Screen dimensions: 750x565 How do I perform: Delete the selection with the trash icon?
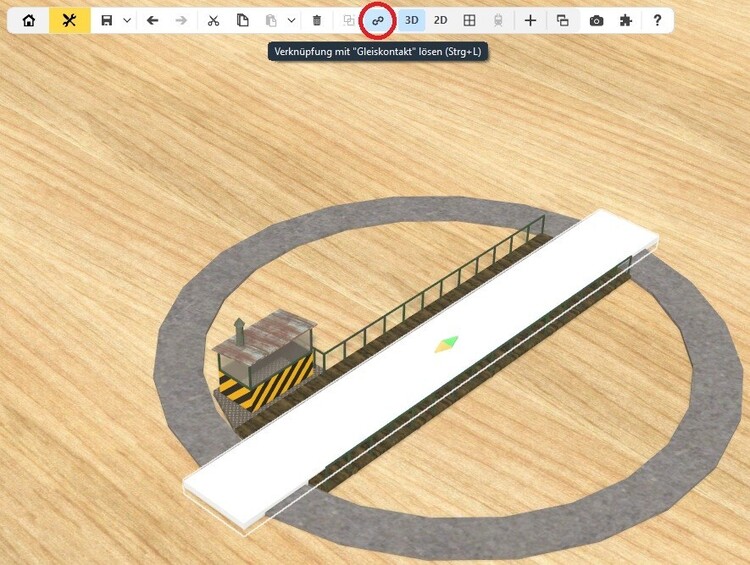coord(317,21)
